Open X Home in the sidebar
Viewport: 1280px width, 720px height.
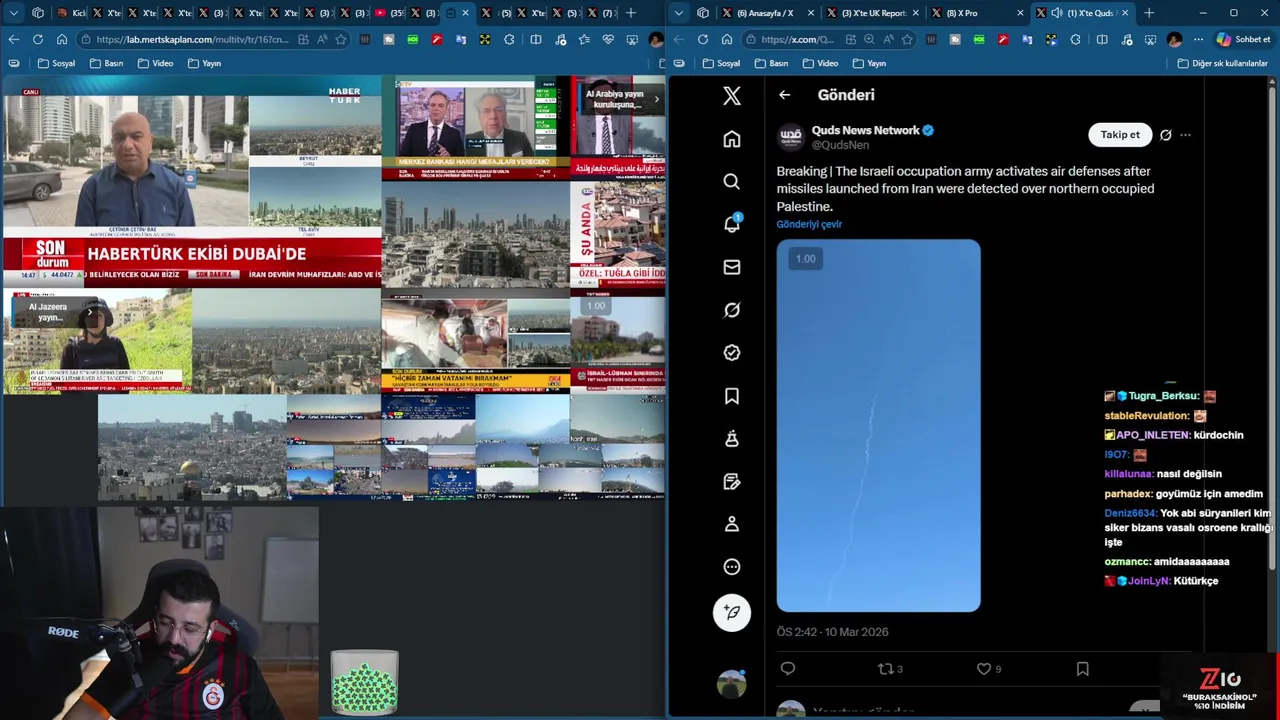tap(732, 139)
